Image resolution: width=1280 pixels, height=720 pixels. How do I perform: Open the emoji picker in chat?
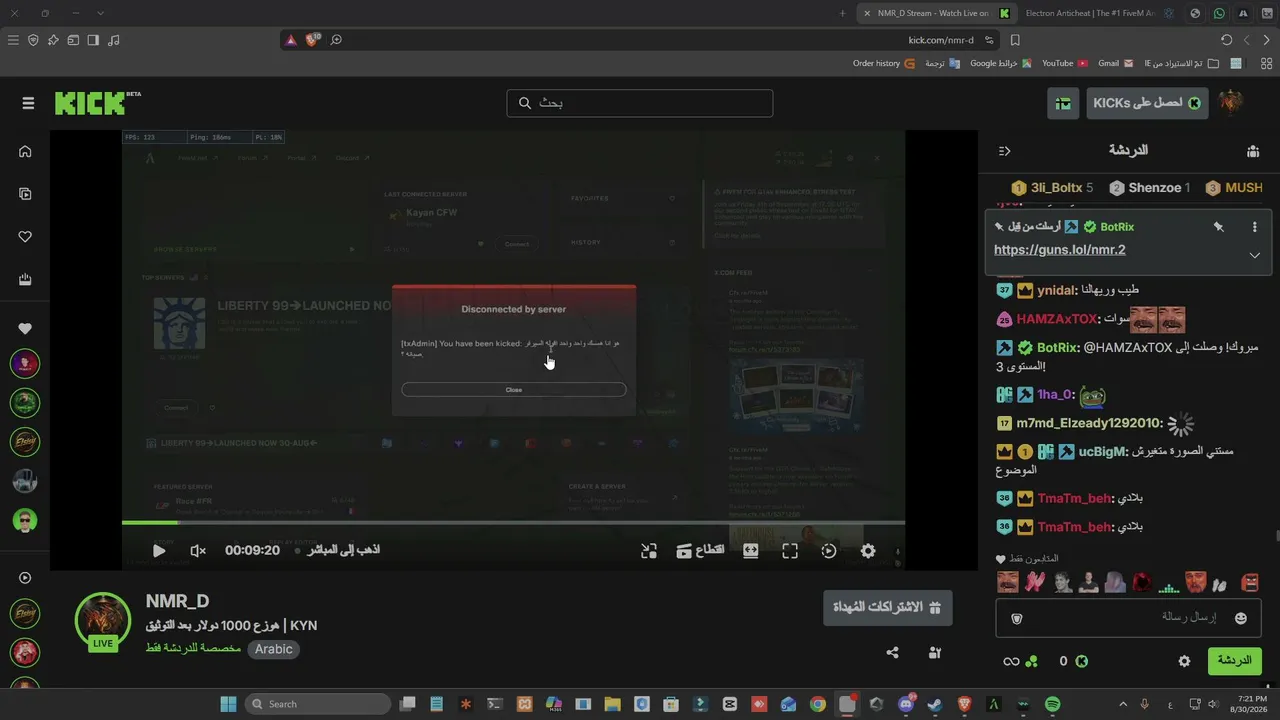pos(1241,618)
